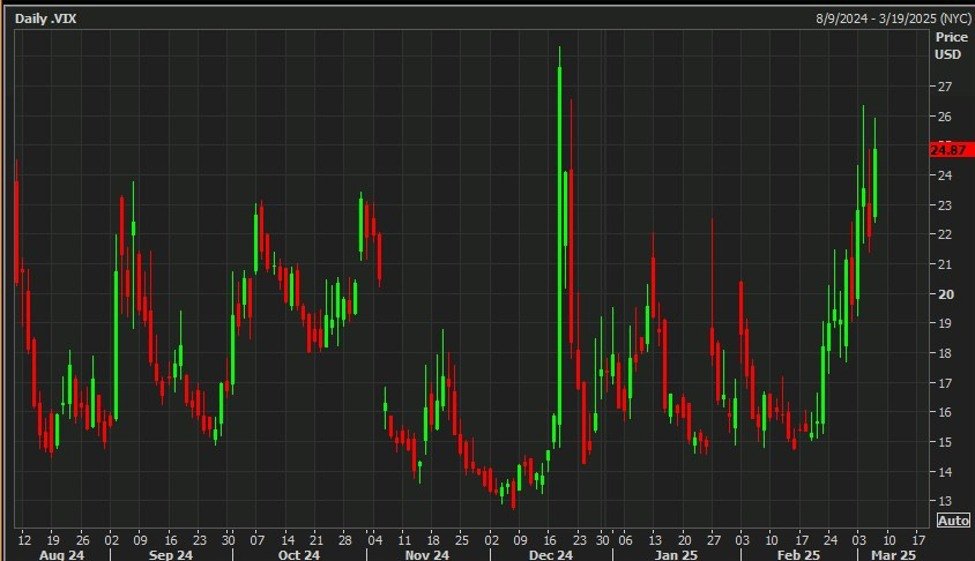
Task: Click the 13 price axis label
Action: coord(943,501)
